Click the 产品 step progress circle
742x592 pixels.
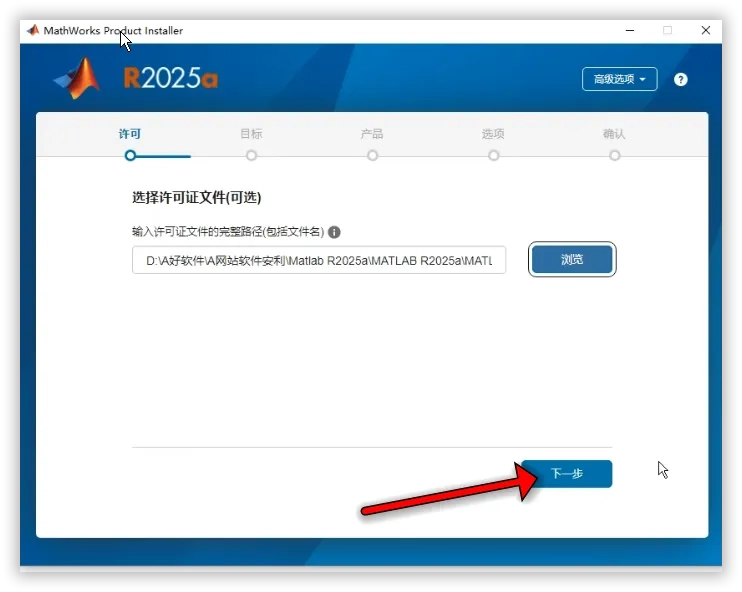point(372,155)
